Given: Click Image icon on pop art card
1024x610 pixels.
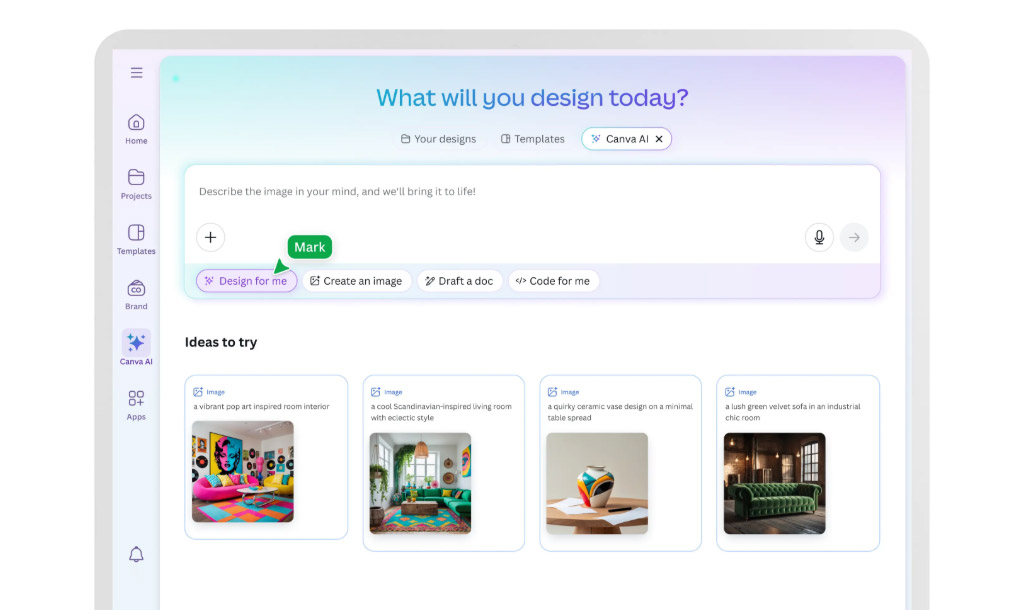Looking at the screenshot, I should click(198, 392).
